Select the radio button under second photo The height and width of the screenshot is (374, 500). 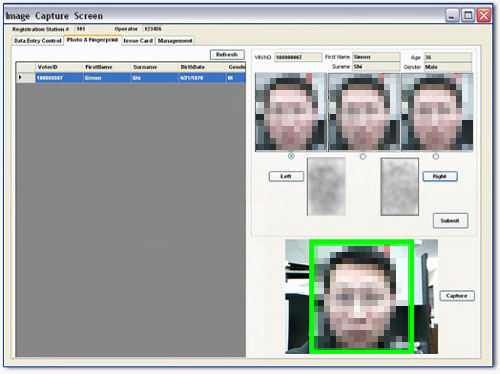point(363,156)
